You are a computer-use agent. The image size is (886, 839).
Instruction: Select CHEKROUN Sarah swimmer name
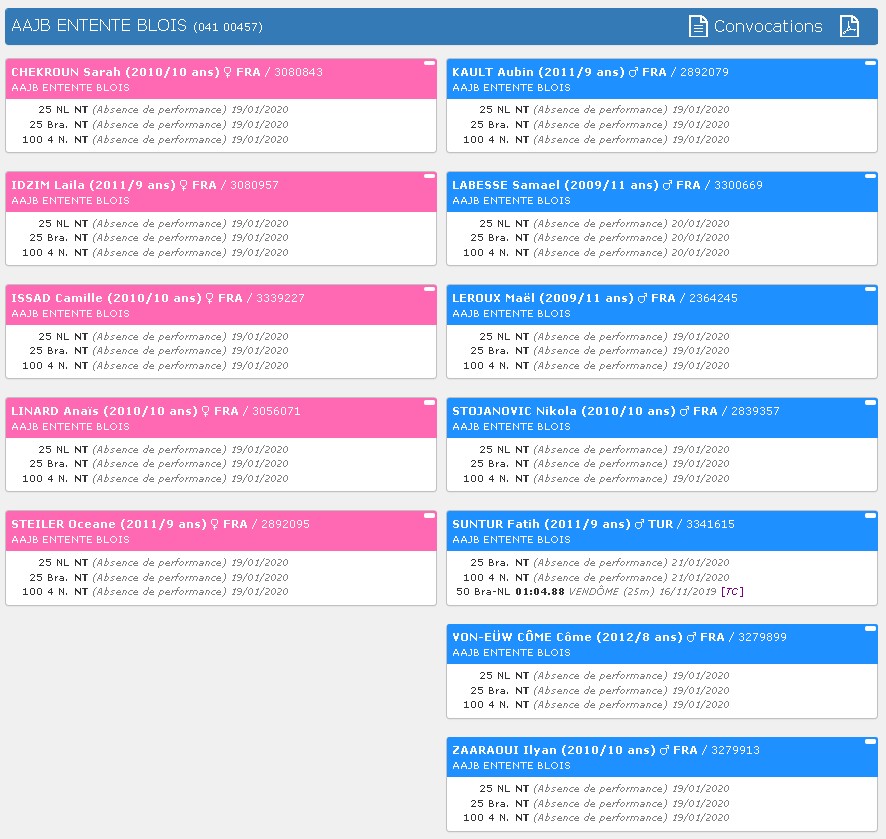tap(66, 72)
